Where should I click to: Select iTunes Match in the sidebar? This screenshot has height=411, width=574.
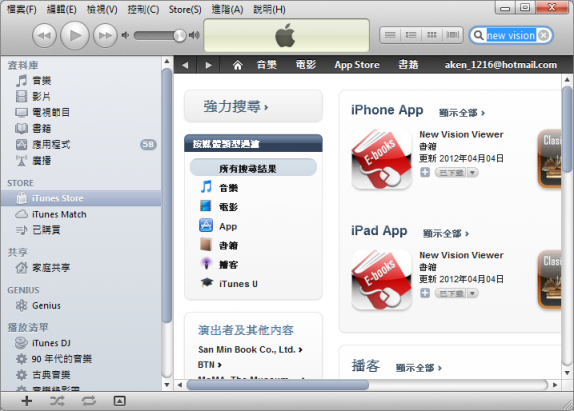pyautogui.click(x=59, y=214)
